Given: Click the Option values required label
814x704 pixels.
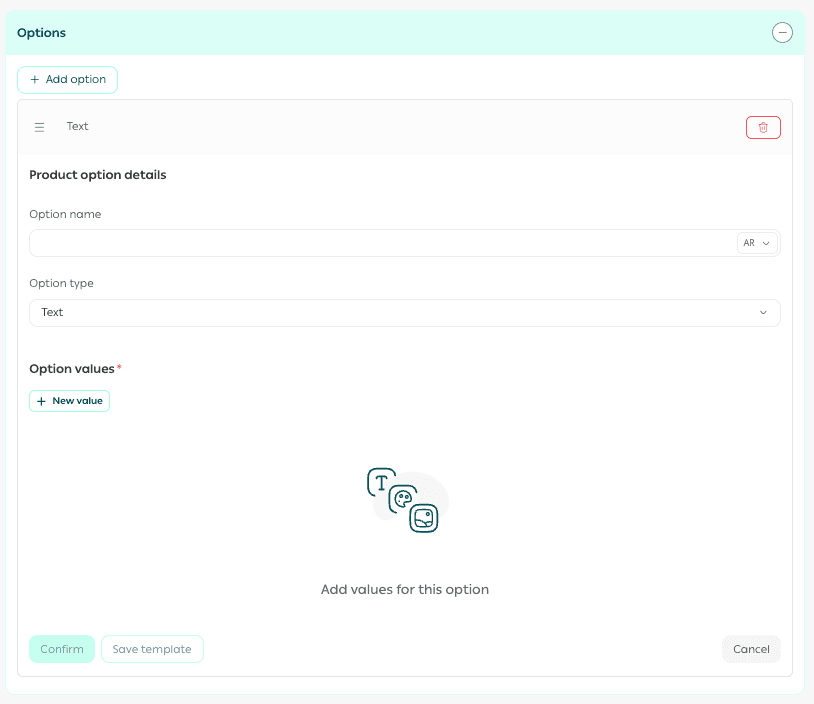Looking at the screenshot, I should coord(75,369).
